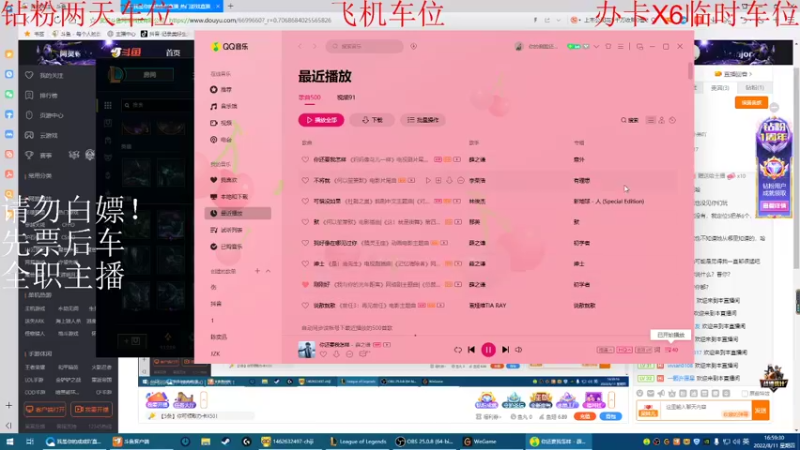Viewport: 800px width, 450px height.
Task: Open 视频 section in QQ音乐 sidebar
Action: click(x=221, y=123)
